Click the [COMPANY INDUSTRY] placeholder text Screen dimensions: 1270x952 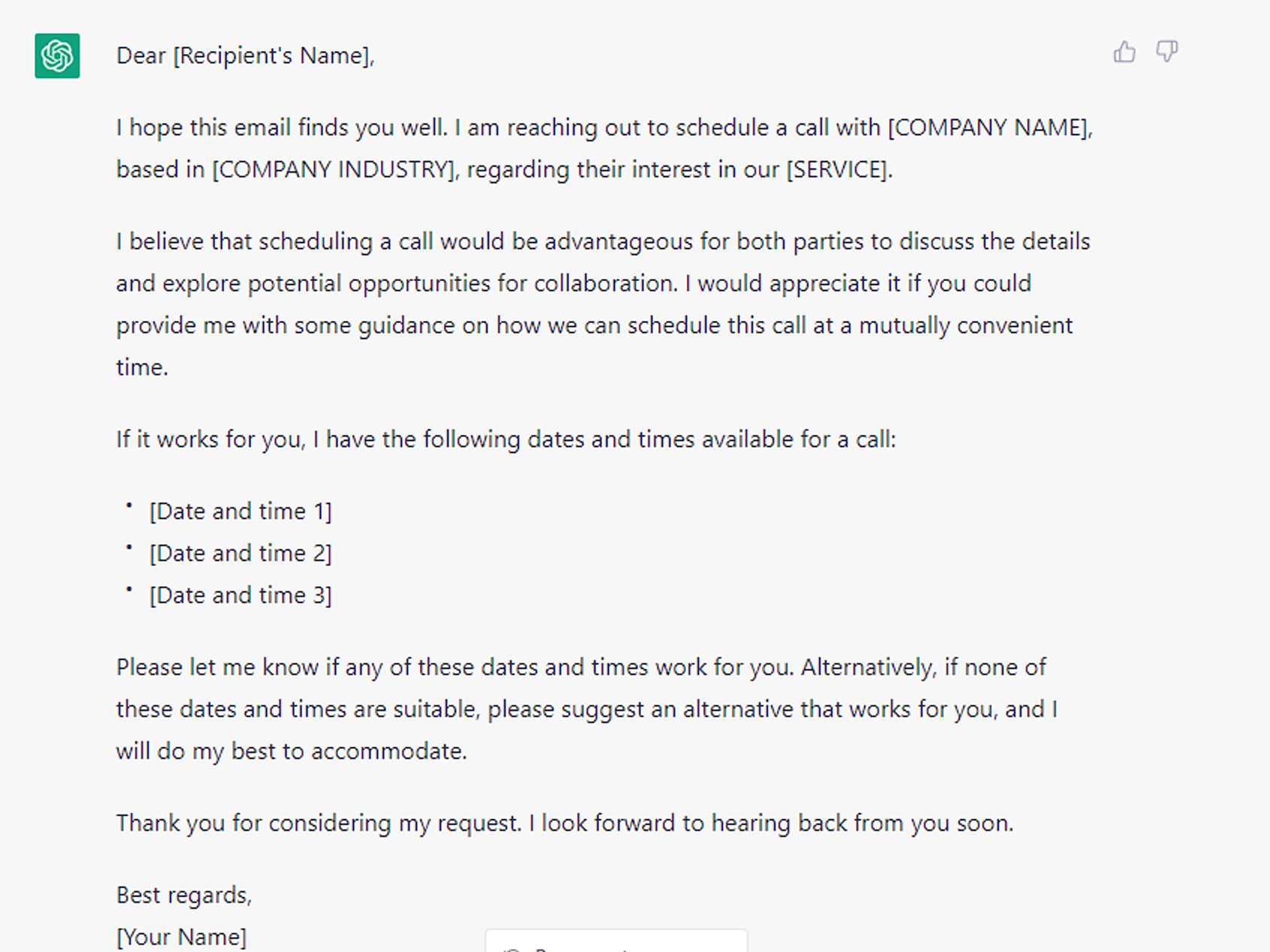point(334,170)
